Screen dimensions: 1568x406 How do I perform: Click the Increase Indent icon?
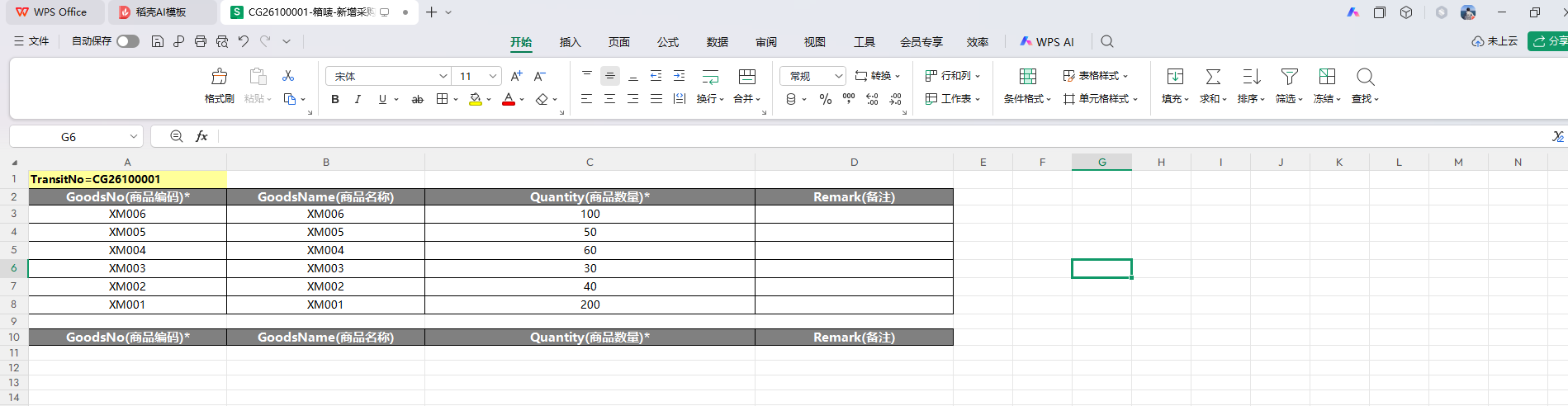point(680,76)
